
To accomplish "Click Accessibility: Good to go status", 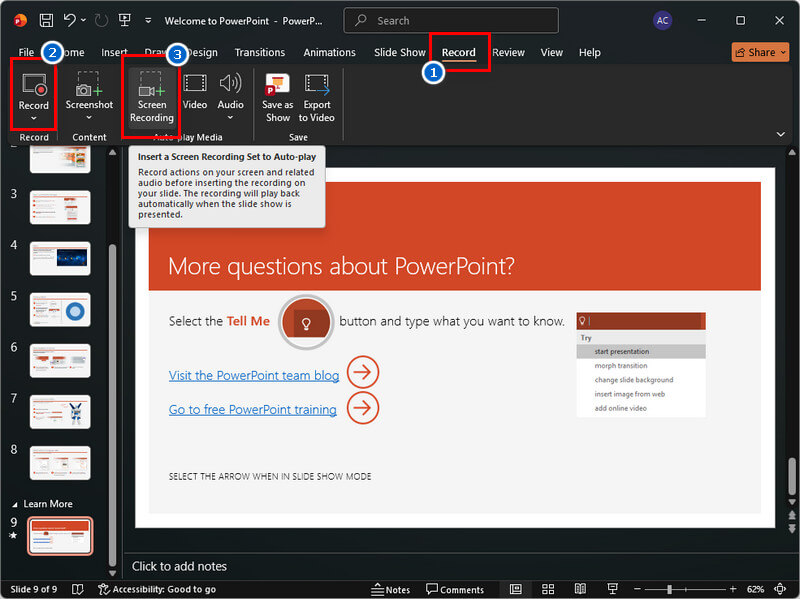I will (x=157, y=589).
